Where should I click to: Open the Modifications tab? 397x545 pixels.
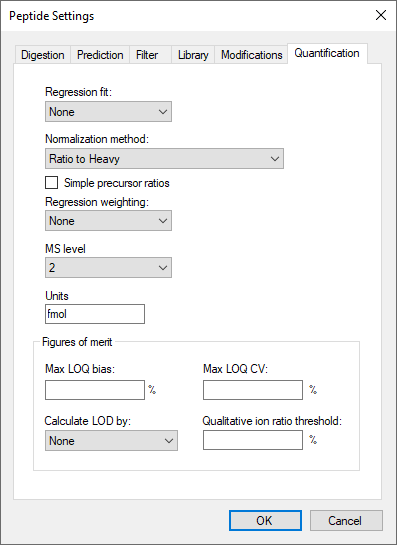pyautogui.click(x=251, y=55)
